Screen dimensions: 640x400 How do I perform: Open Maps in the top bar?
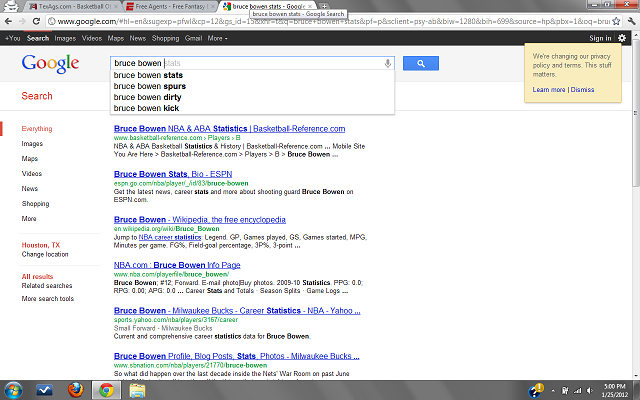[116, 38]
